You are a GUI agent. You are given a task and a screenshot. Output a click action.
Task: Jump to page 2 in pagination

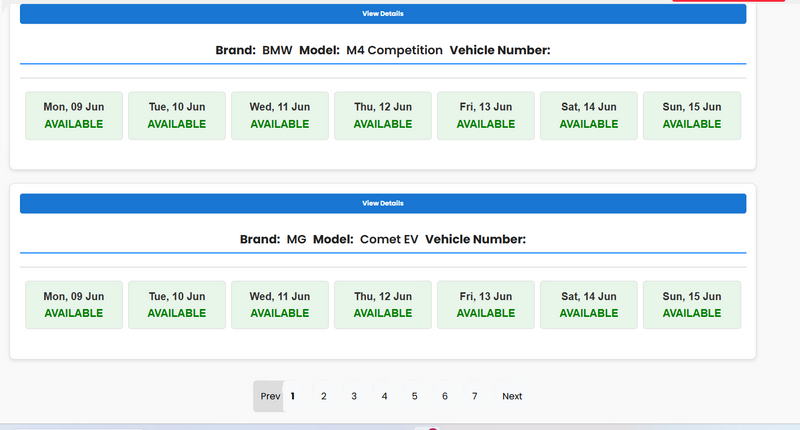pyautogui.click(x=324, y=396)
